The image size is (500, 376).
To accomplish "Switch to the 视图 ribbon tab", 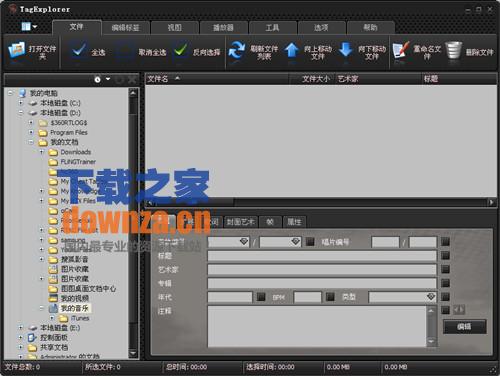I will (175, 28).
